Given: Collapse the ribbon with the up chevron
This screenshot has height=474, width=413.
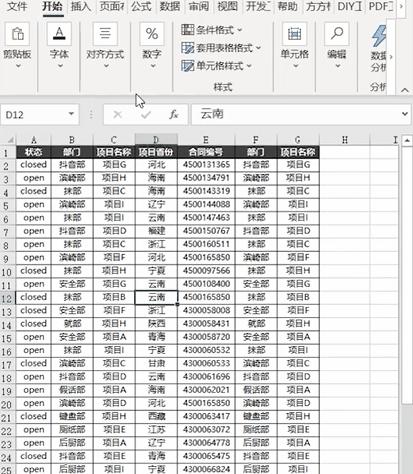Looking at the screenshot, I should [x=405, y=90].
